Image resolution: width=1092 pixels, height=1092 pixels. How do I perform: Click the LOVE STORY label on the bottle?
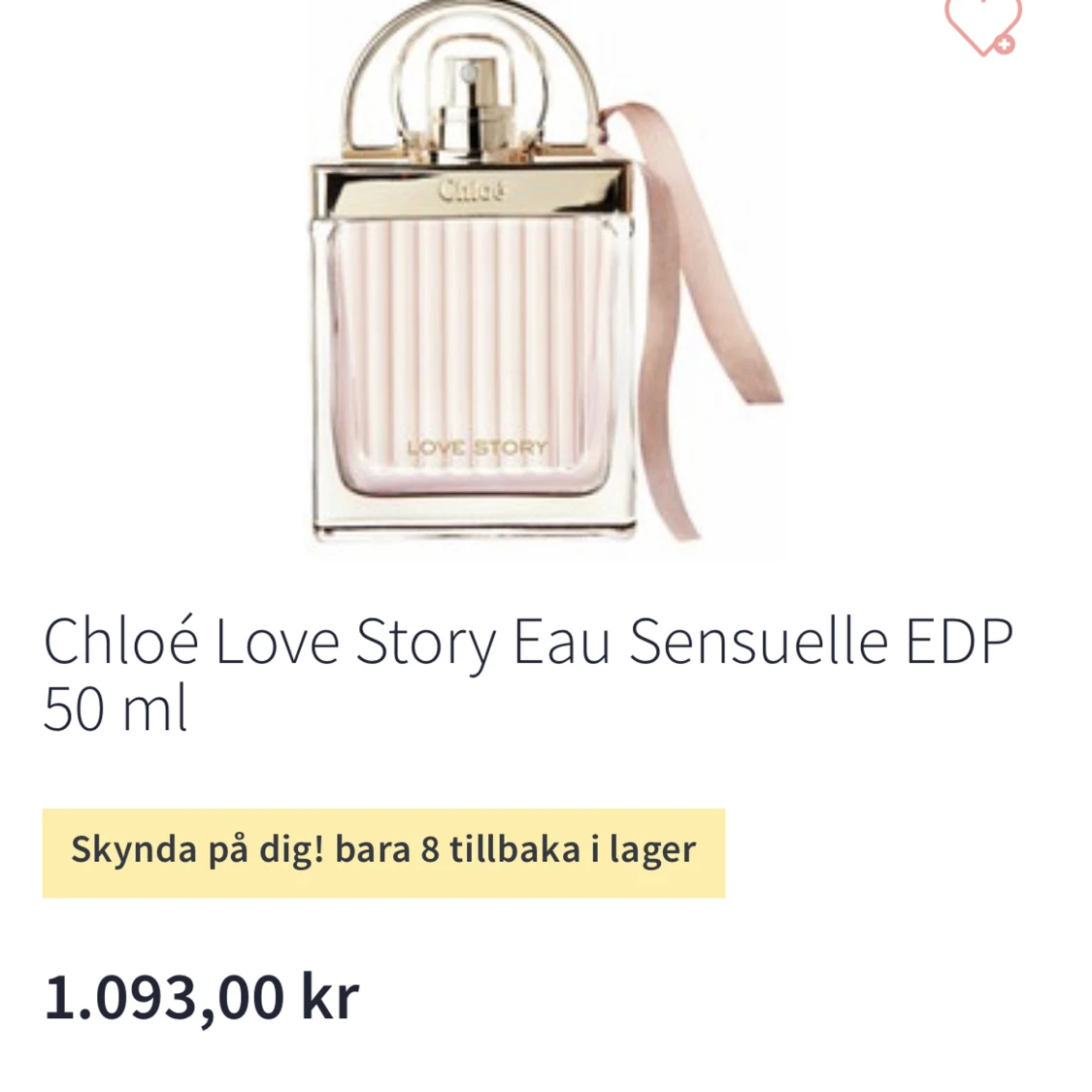[x=477, y=447]
